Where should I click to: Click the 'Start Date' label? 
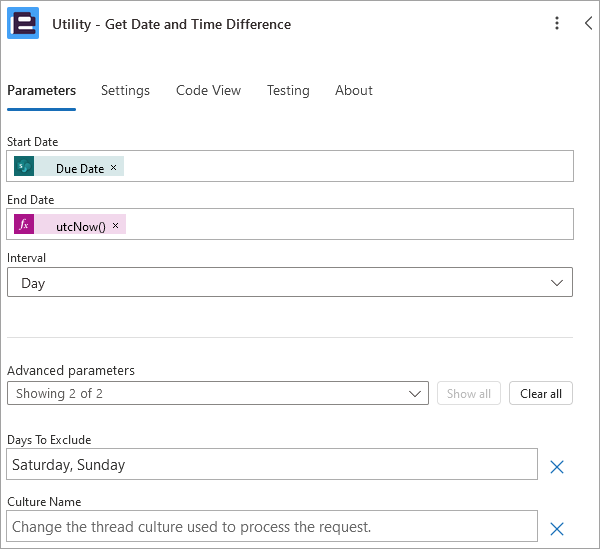[33, 142]
